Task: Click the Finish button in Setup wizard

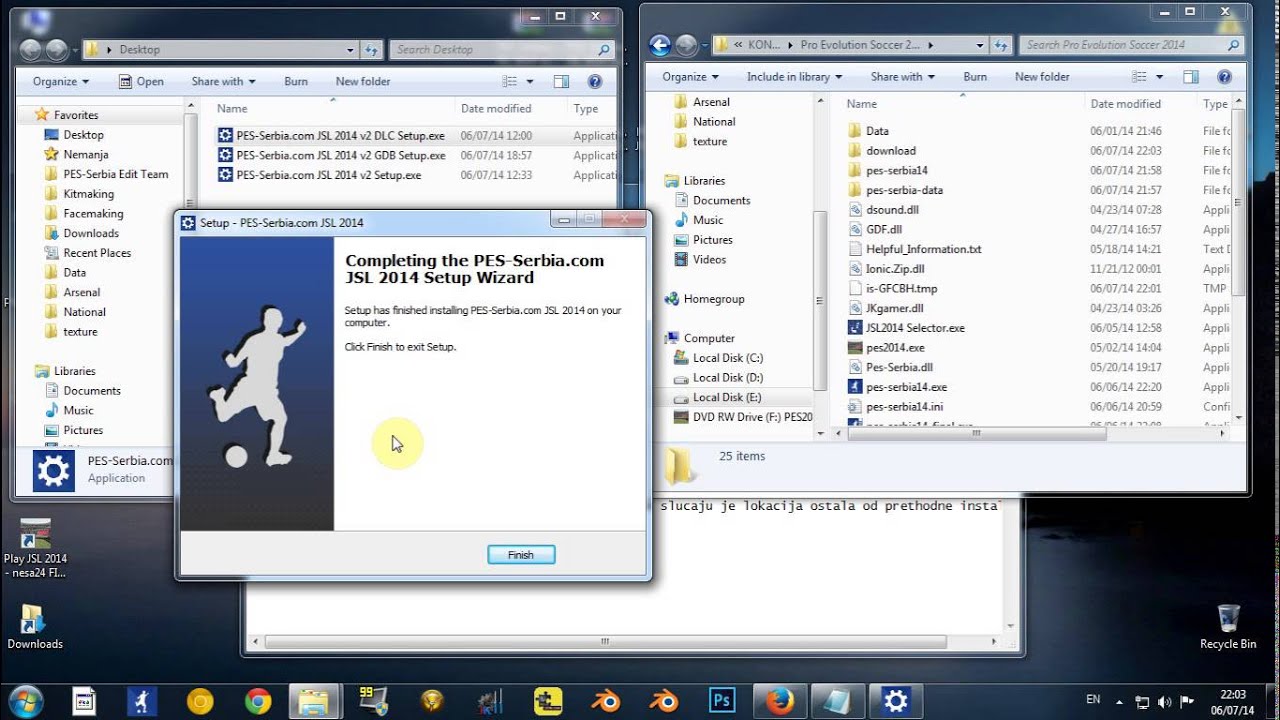Action: [x=521, y=555]
